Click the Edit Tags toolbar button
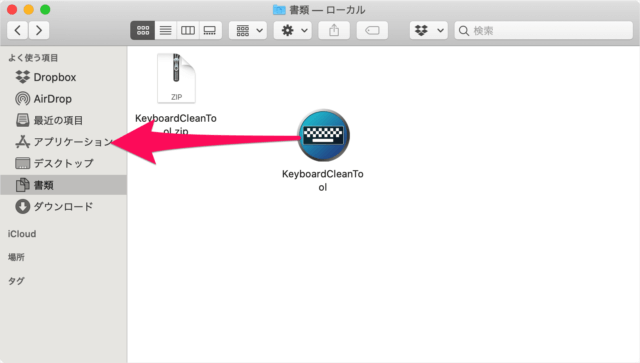Image resolution: width=640 pixels, height=363 pixels. (372, 30)
